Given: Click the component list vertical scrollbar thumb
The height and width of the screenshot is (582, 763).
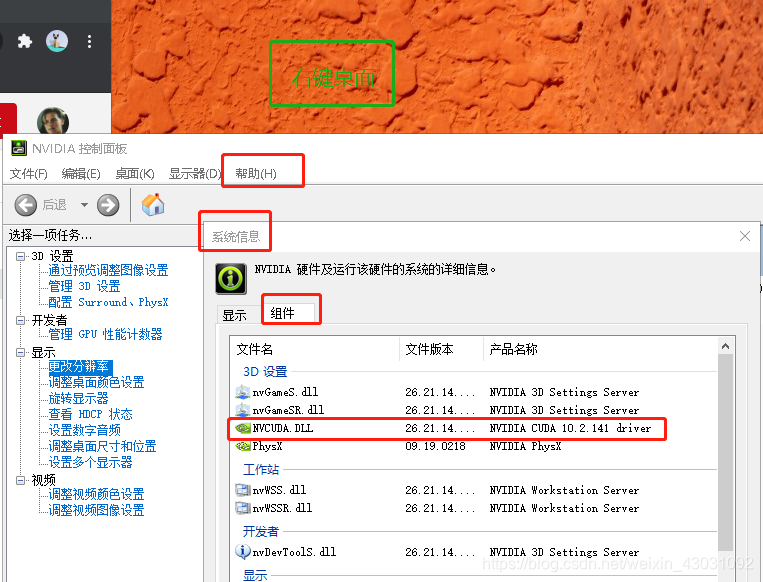Looking at the screenshot, I should coord(725,453).
